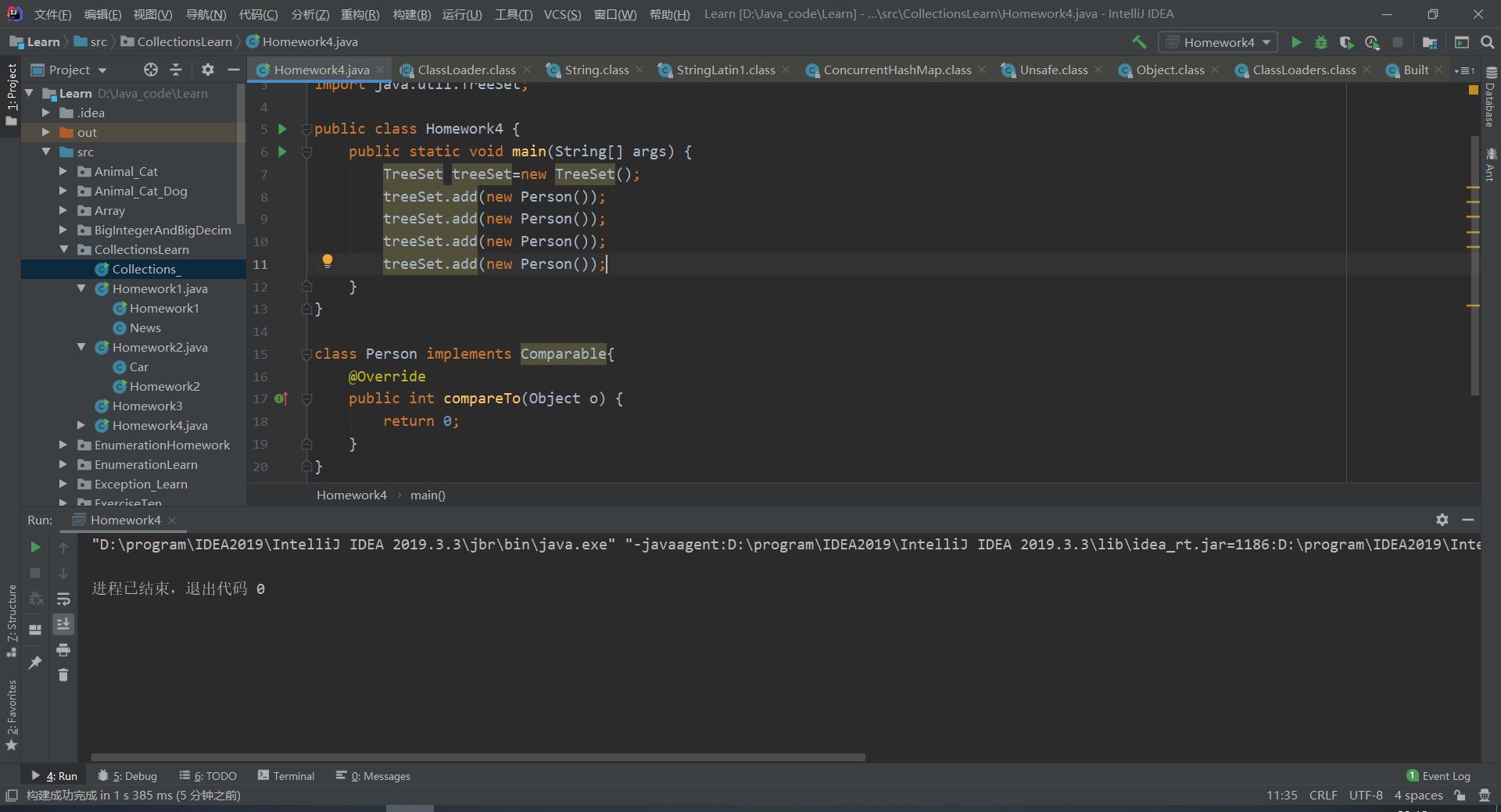Open the 0: Messages tool window
This screenshot has width=1501, height=812.
[x=373, y=776]
